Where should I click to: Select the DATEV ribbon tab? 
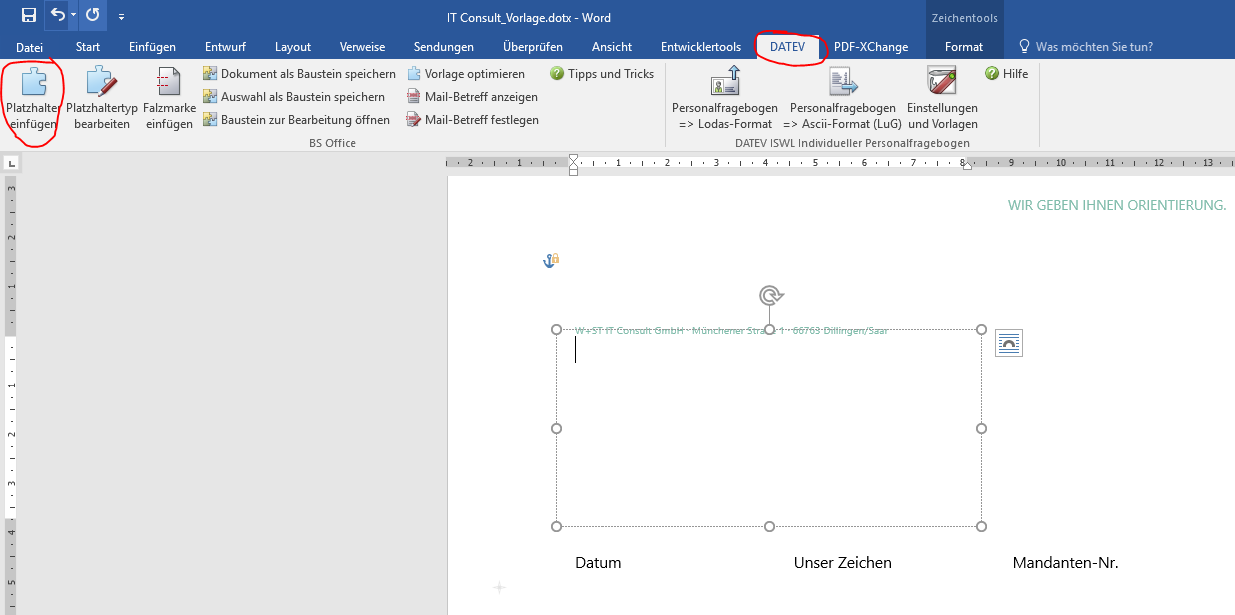pos(787,47)
